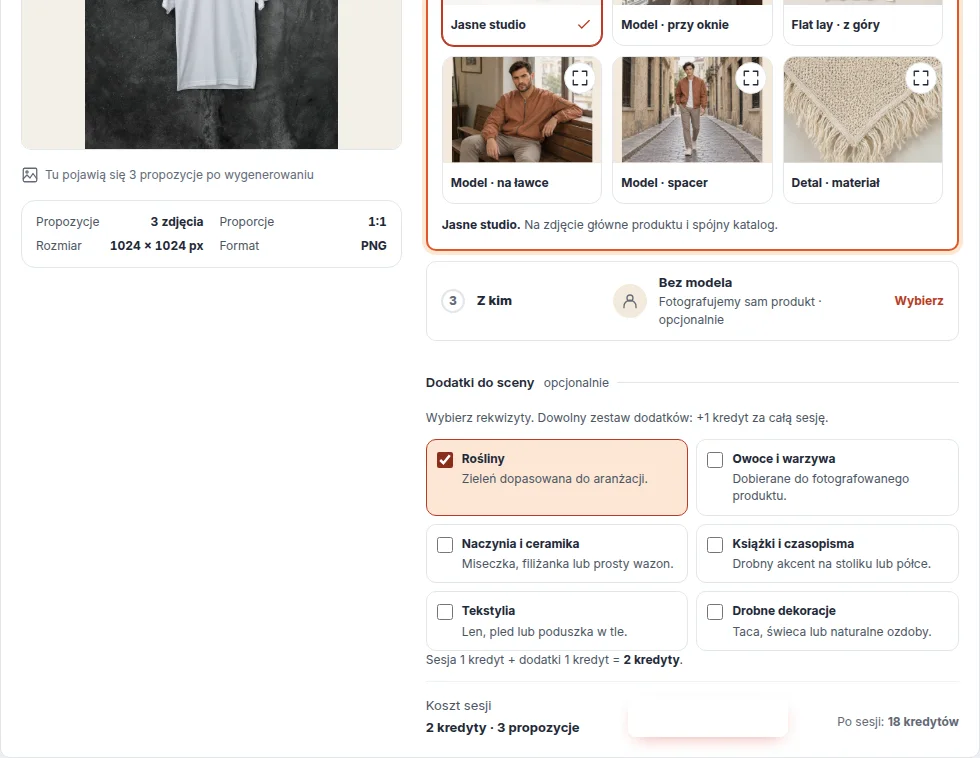Pick the 'Flat lay · z góry' scene
The width and height of the screenshot is (980, 758).
[x=862, y=23]
